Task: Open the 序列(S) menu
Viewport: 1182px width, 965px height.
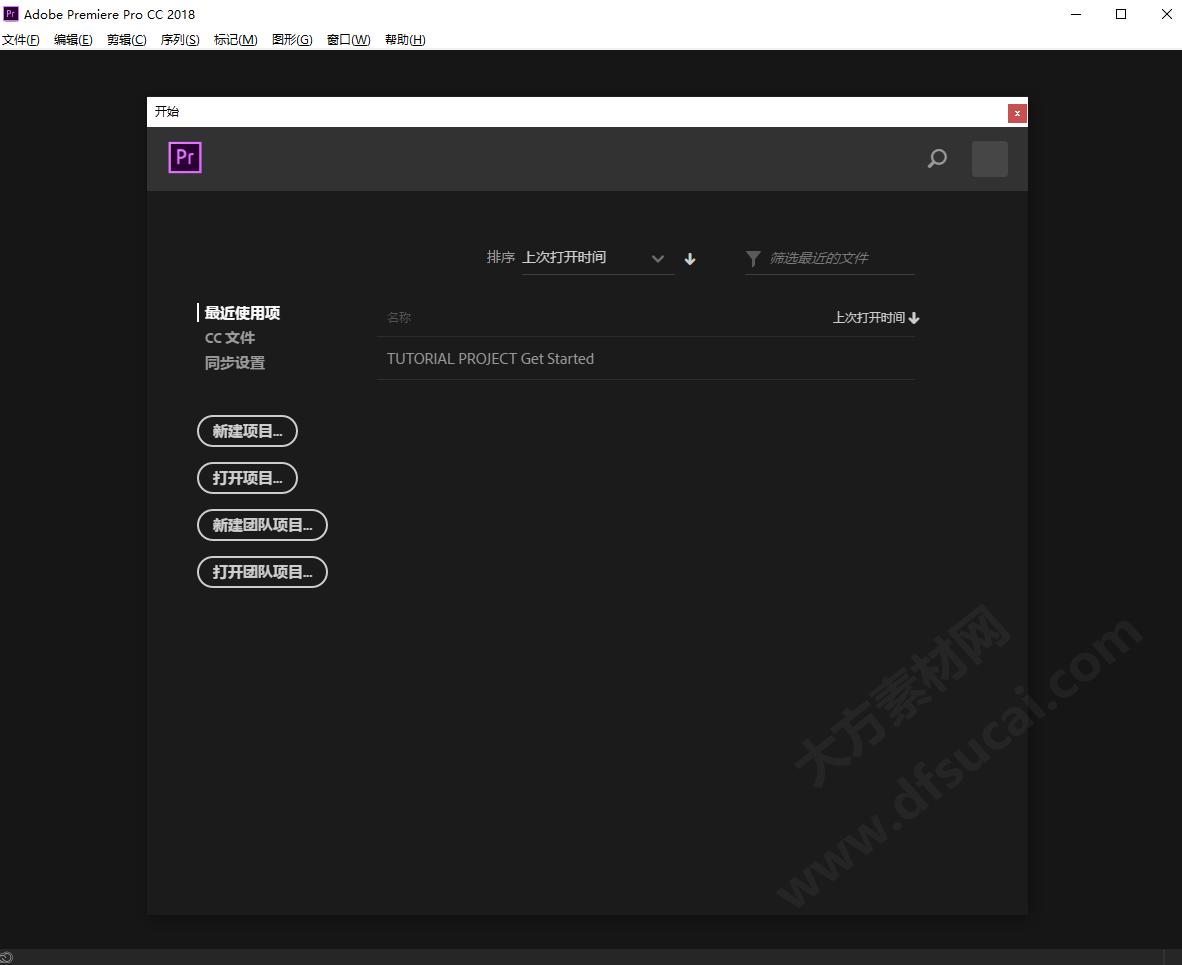Action: pos(180,39)
